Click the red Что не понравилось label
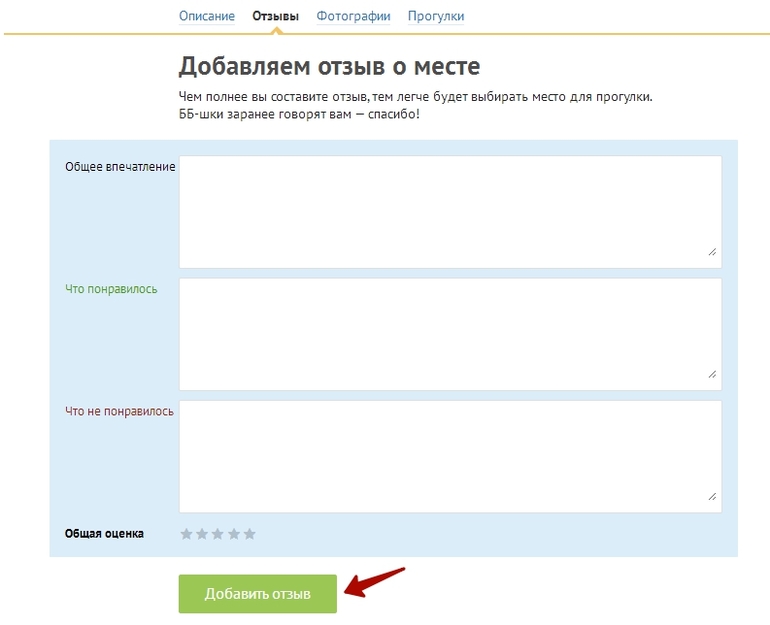Screen dimensions: 770x625 [x=119, y=411]
